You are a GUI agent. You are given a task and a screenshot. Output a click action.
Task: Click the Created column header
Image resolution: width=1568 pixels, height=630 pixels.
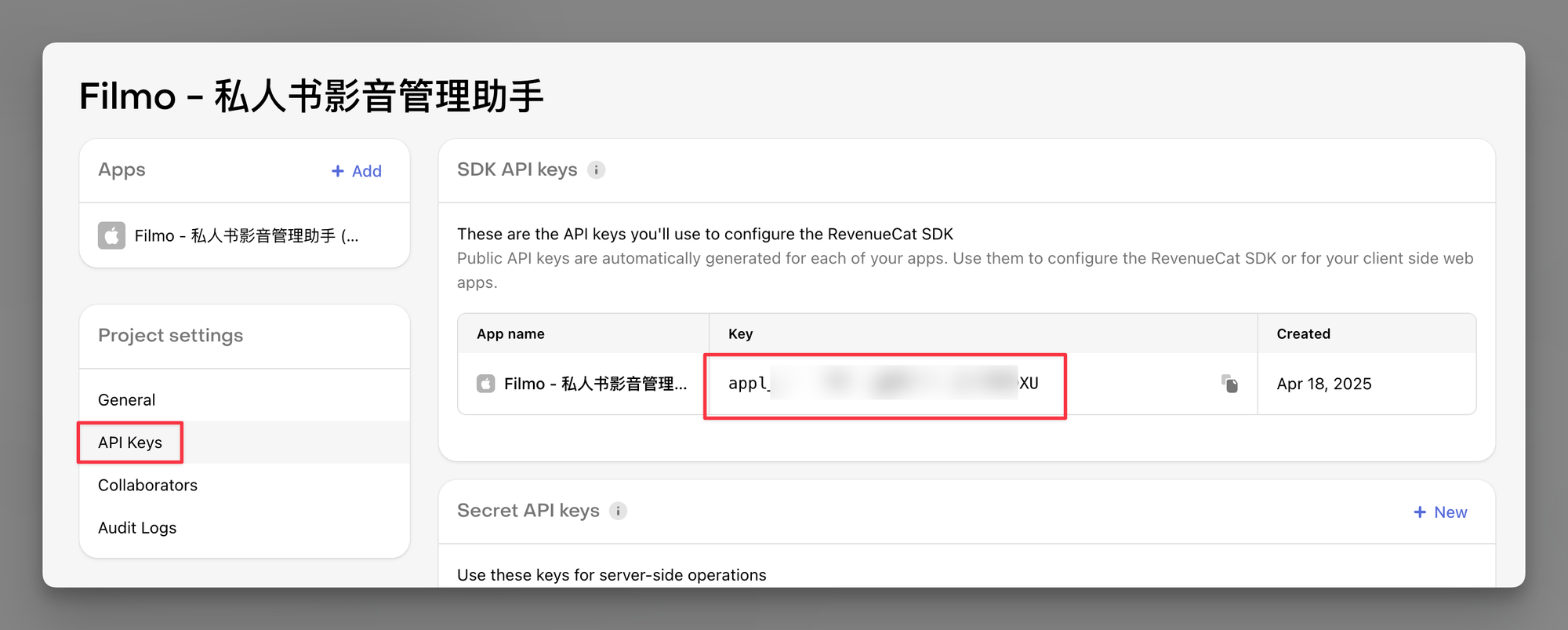(x=1303, y=334)
